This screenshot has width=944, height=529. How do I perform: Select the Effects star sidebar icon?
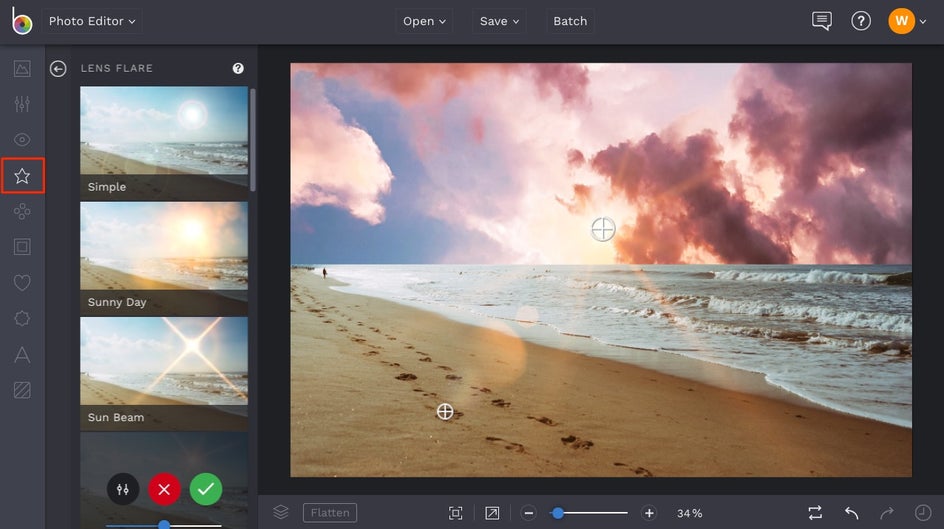[22, 176]
